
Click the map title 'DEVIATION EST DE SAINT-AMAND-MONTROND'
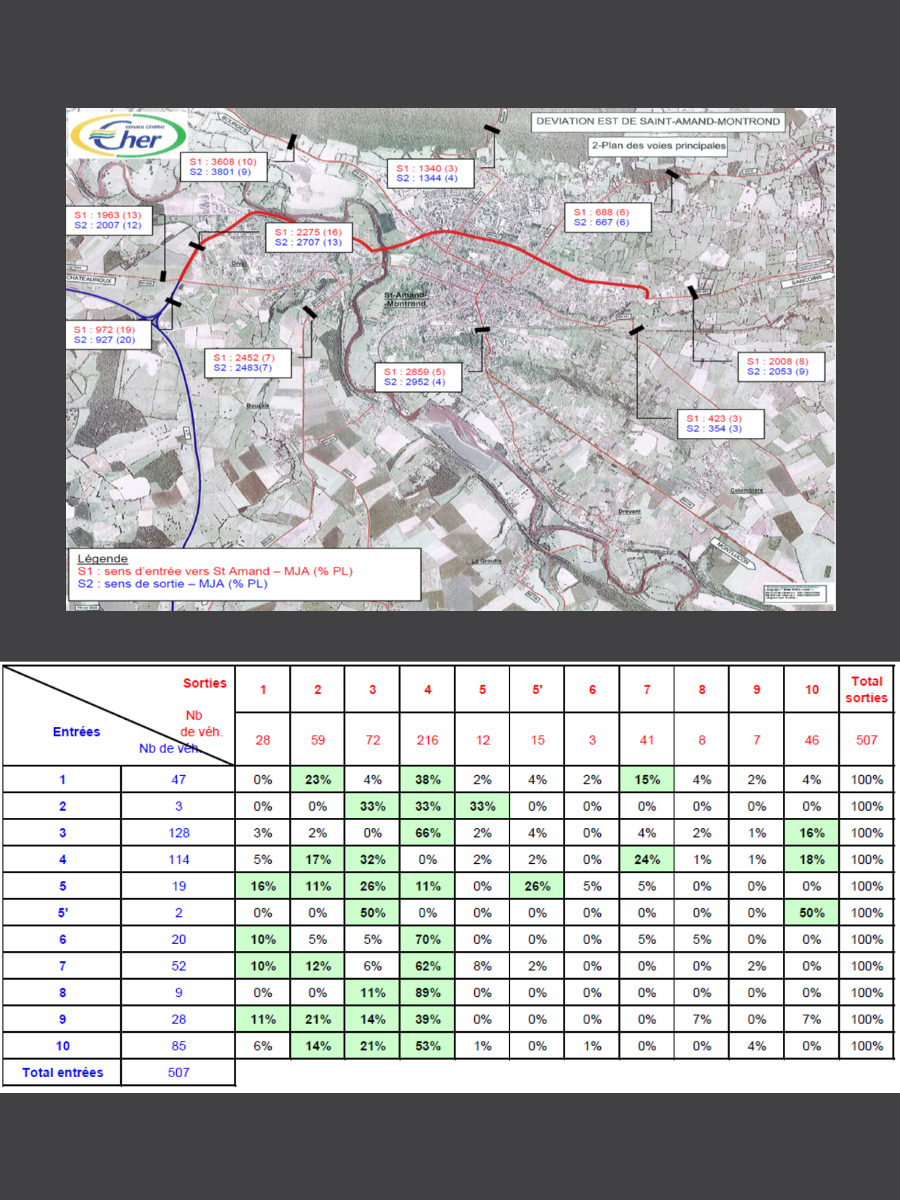658,121
